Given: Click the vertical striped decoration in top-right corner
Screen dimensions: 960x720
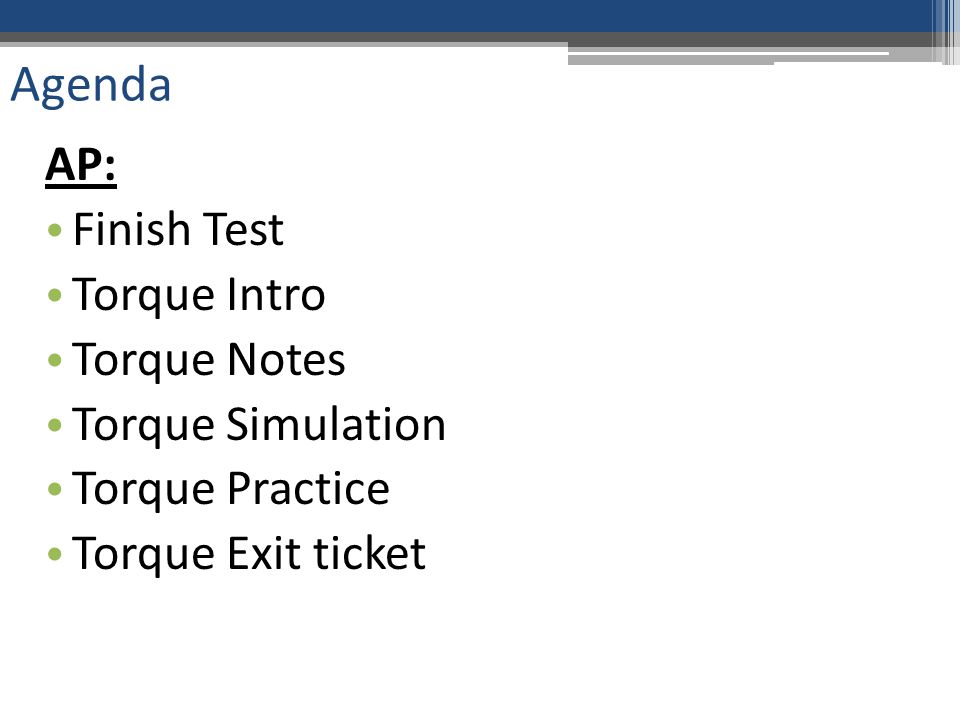Looking at the screenshot, I should point(945,32).
